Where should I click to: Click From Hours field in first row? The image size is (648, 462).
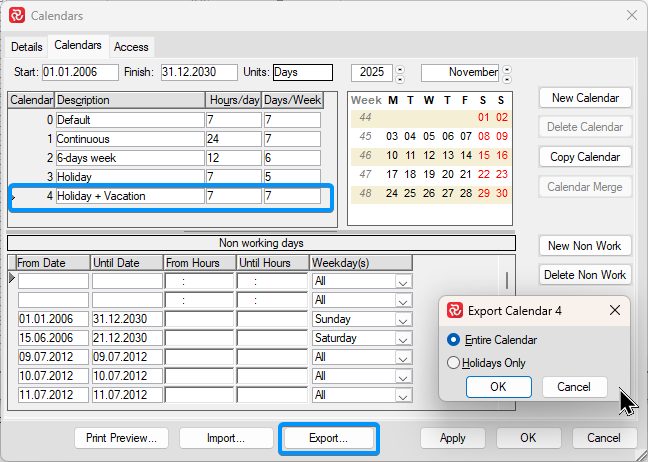point(200,281)
